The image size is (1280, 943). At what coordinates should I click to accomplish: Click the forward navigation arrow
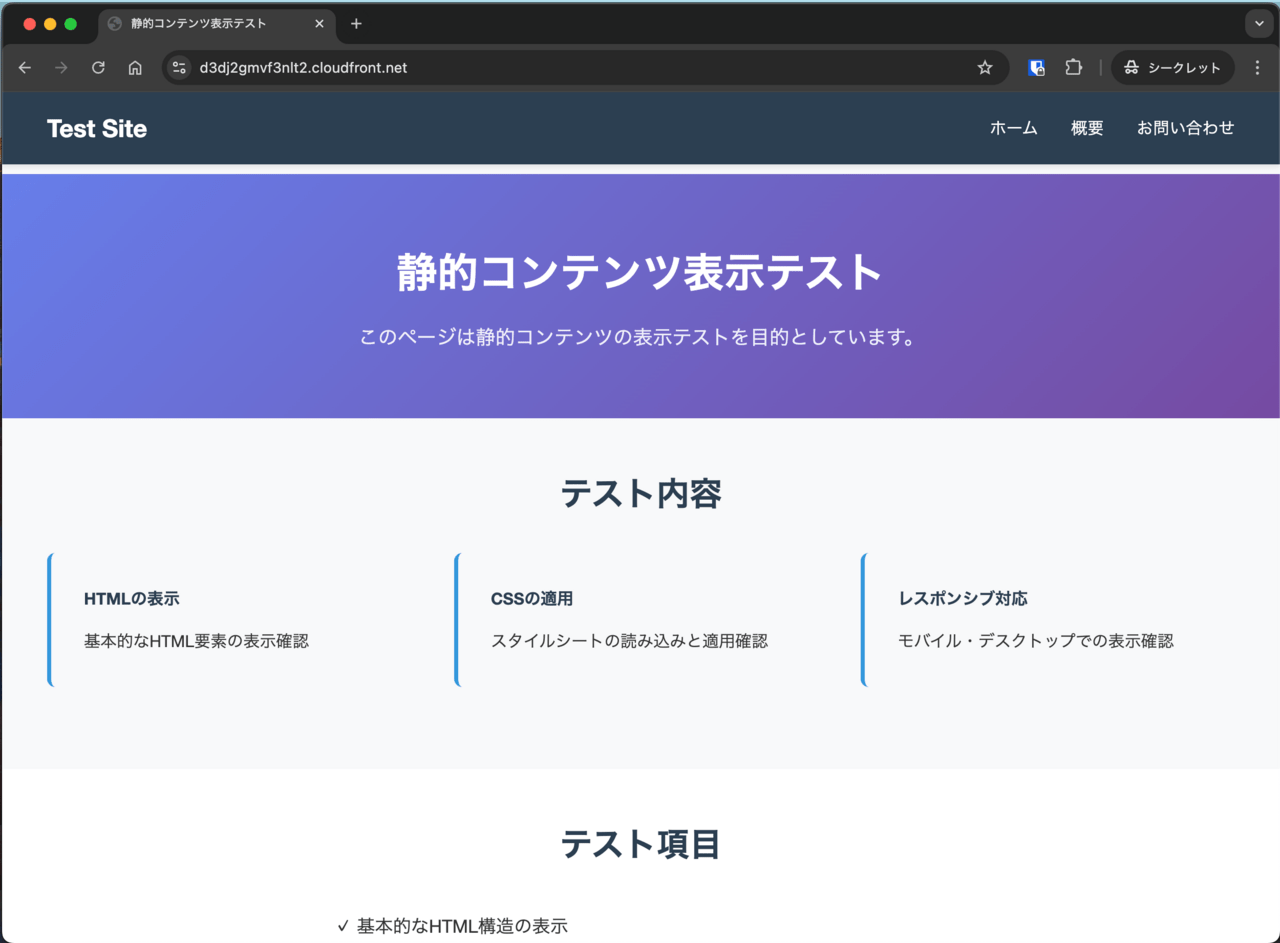(x=61, y=68)
